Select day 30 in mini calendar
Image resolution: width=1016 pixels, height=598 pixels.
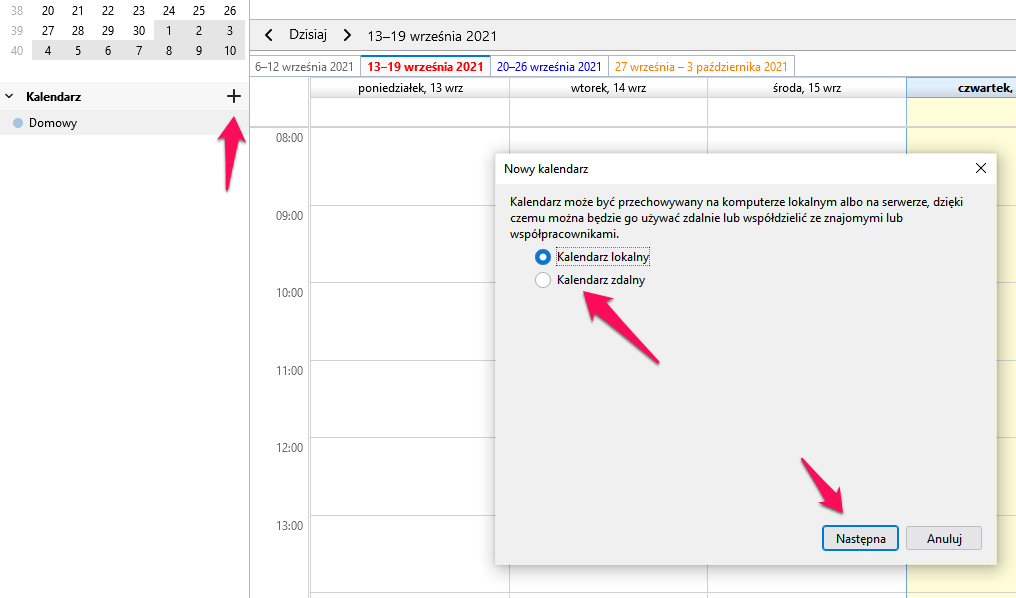point(139,30)
